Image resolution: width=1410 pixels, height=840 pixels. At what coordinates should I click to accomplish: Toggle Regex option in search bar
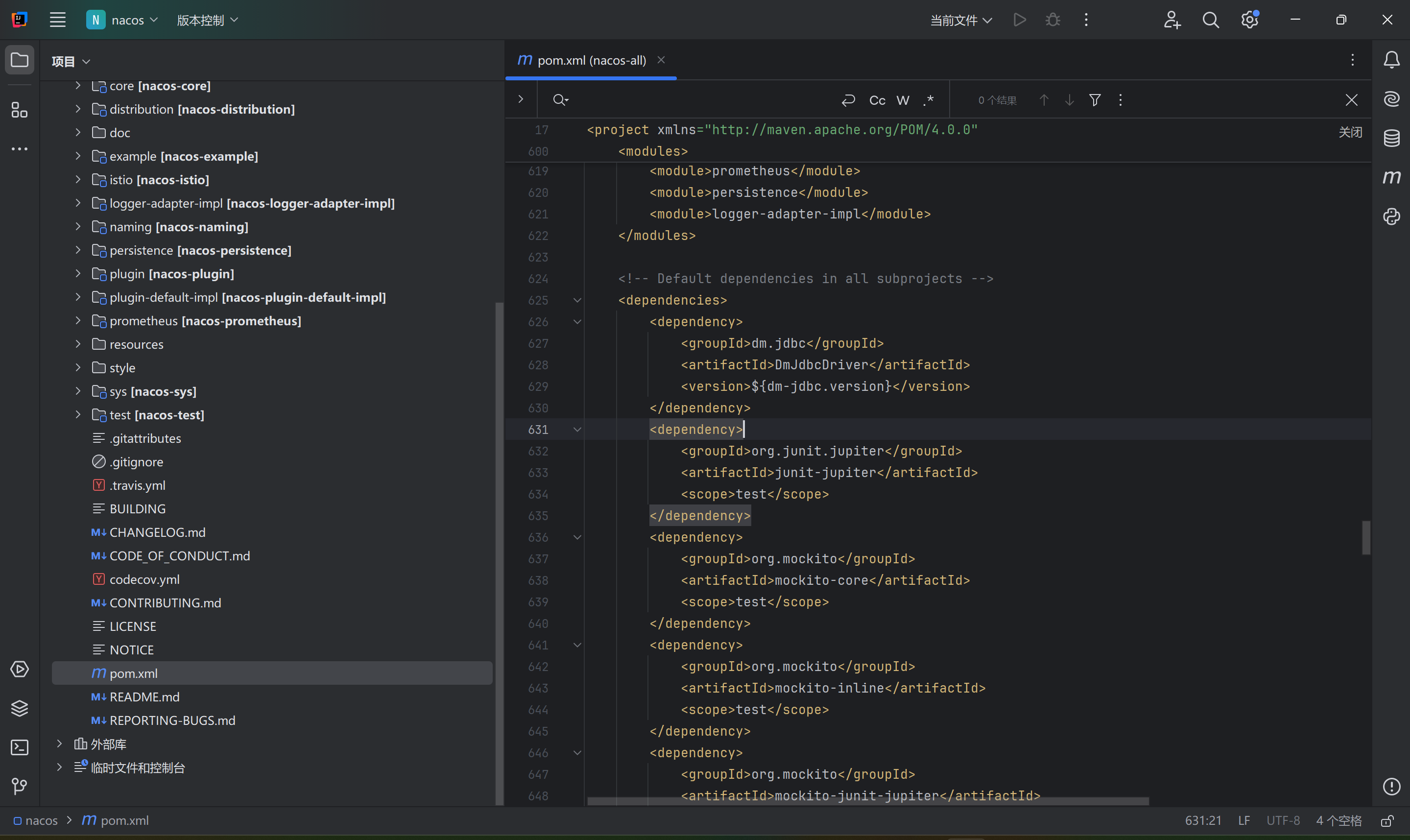[929, 100]
